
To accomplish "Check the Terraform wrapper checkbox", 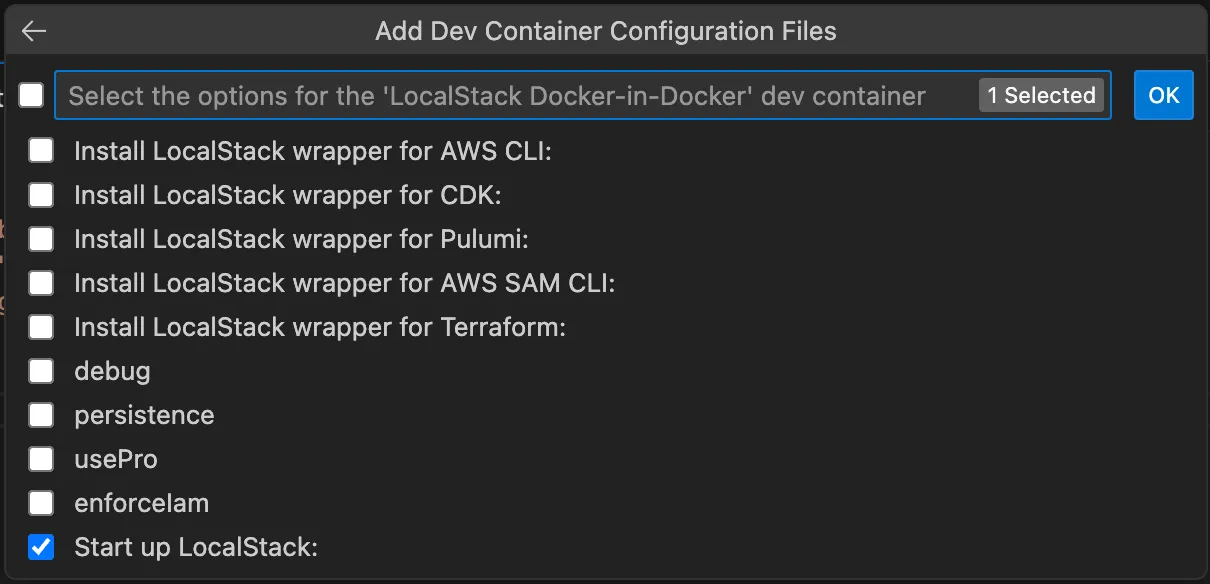I will tap(41, 327).
